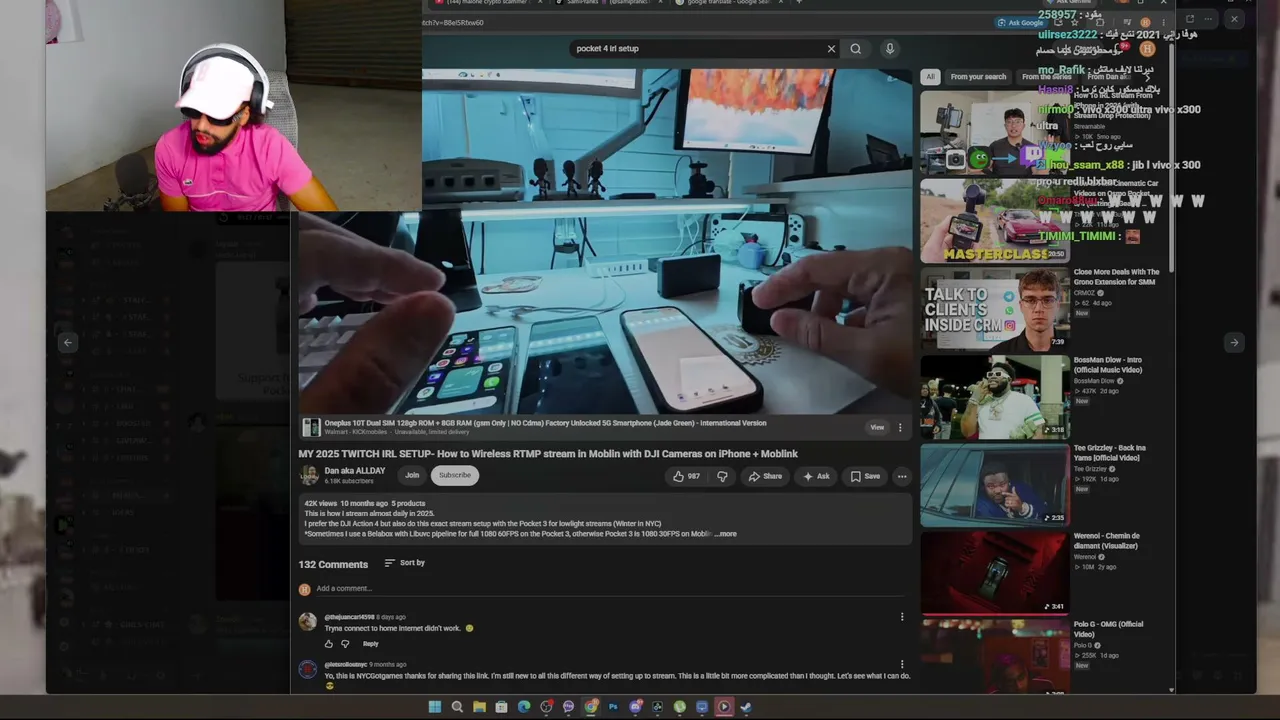Screen dimensions: 1280x720
Task: Dislike the video with the thumbs-down icon
Action: 722,476
